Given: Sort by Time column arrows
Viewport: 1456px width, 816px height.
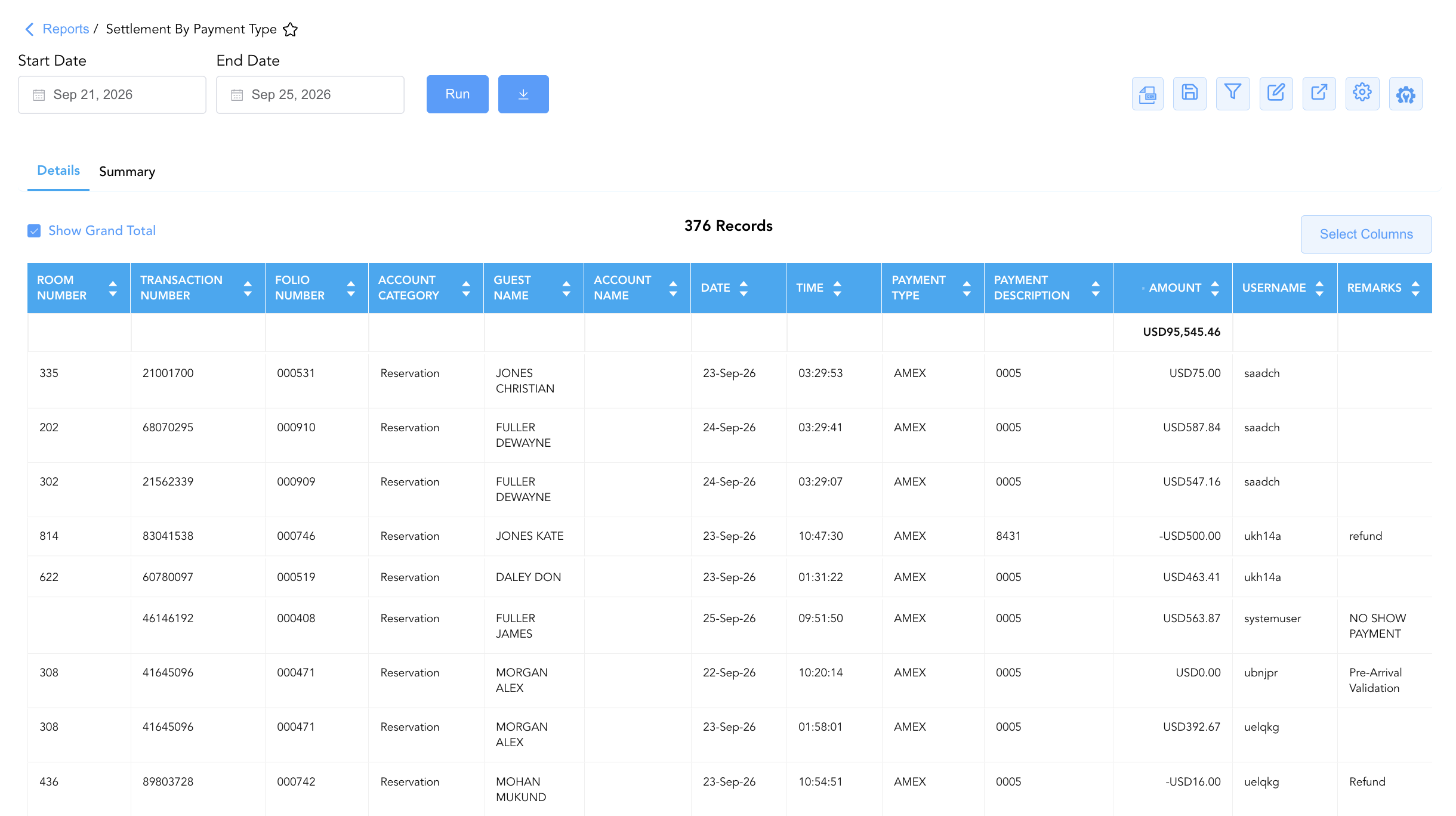Looking at the screenshot, I should tap(837, 289).
